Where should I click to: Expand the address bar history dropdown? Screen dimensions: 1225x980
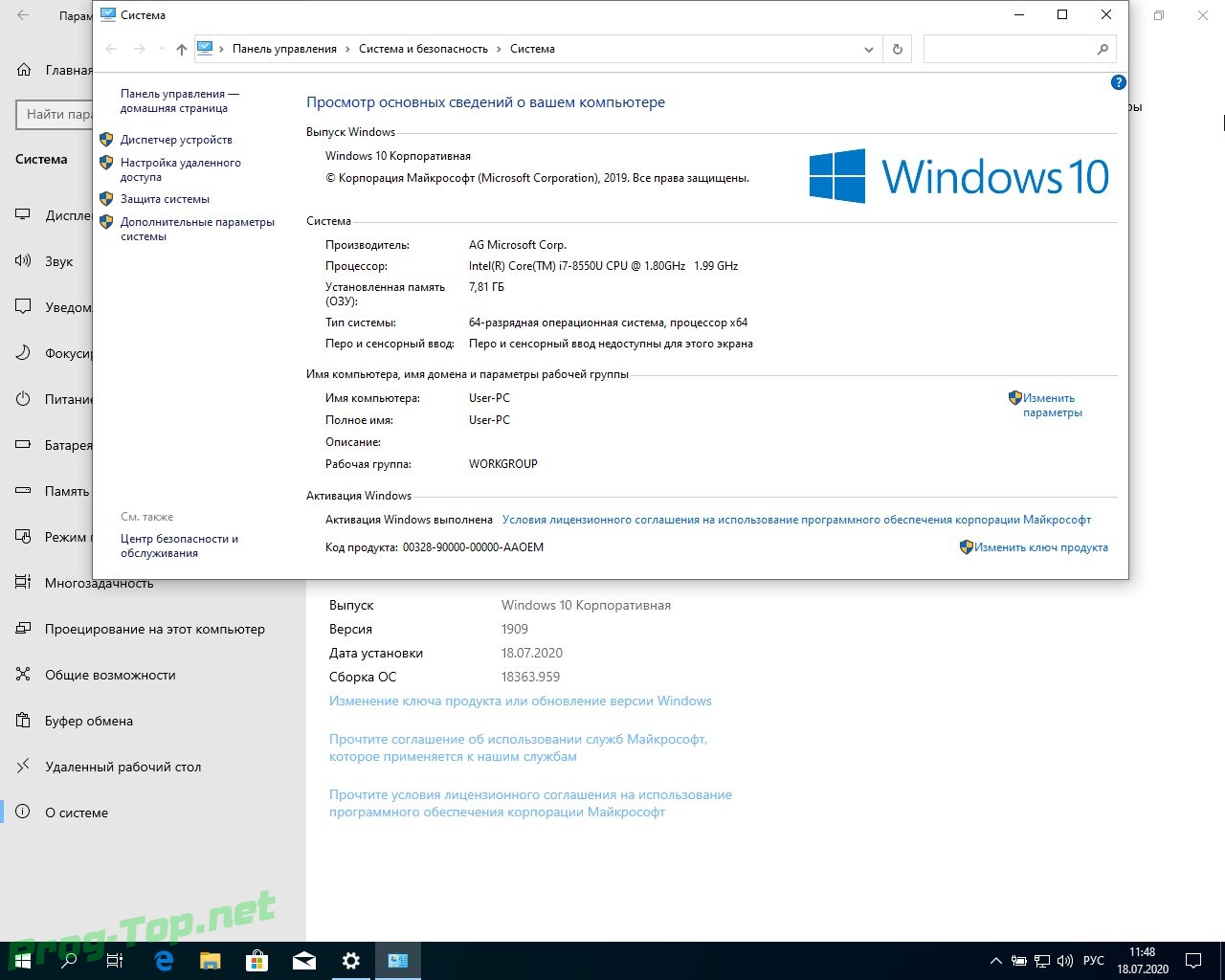(868, 49)
